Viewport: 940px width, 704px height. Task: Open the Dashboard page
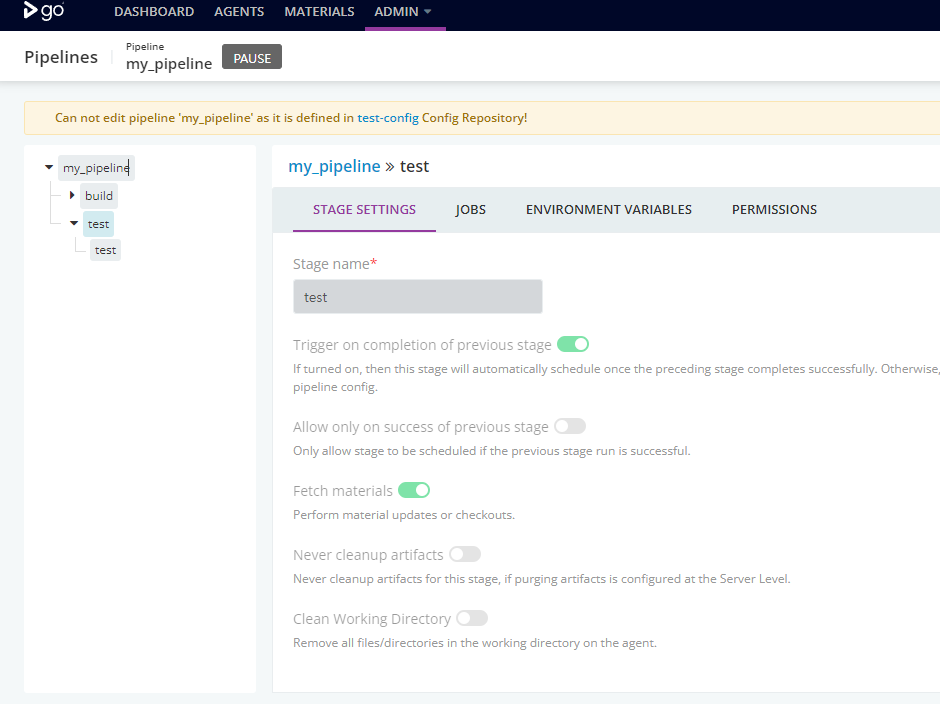pos(154,11)
